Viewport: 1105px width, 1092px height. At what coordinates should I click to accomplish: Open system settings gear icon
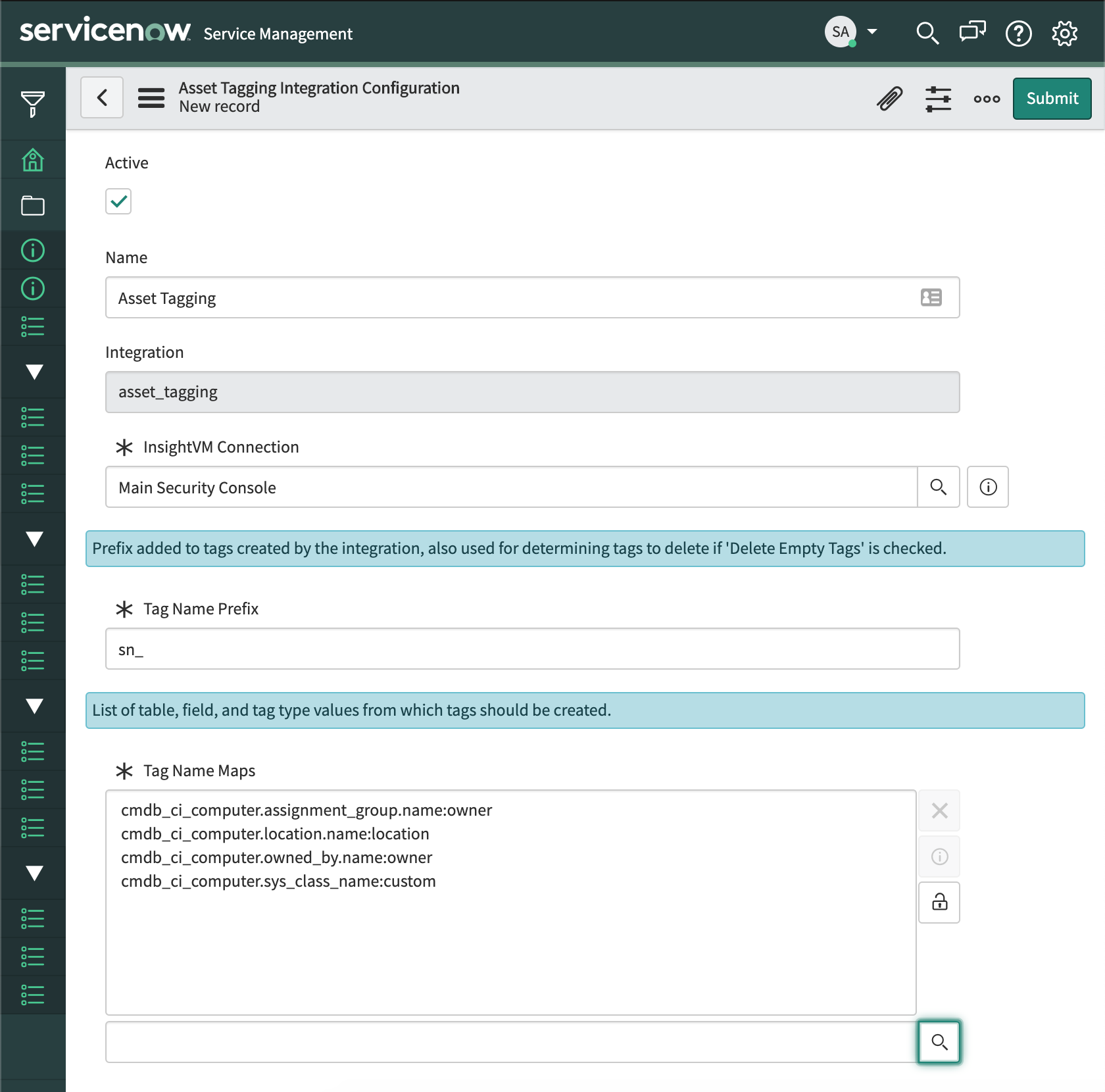pos(1064,33)
